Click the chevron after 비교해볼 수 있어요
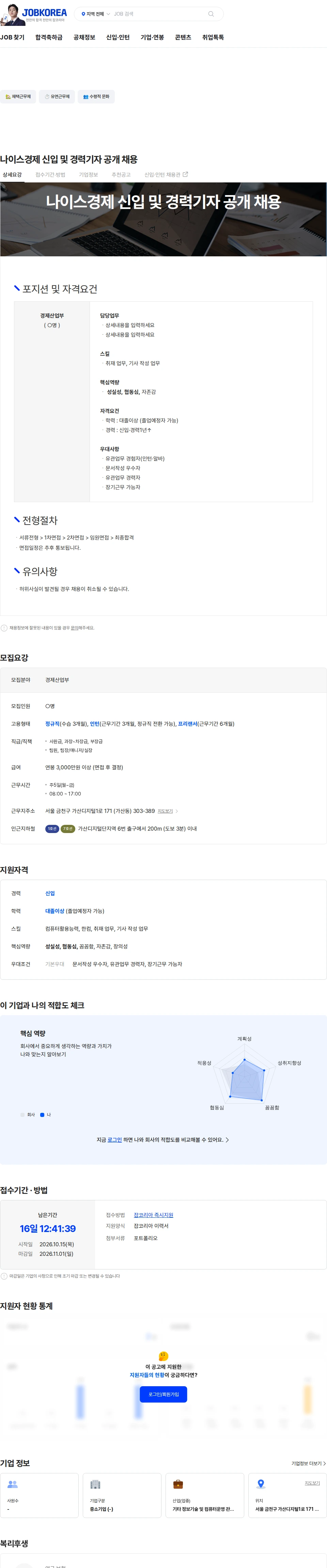This screenshot has width=327, height=1568. 227,1139
